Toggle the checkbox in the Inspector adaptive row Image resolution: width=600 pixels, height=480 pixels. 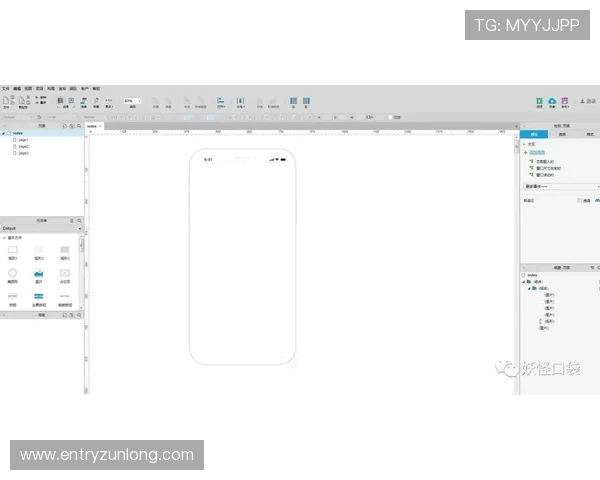point(579,200)
